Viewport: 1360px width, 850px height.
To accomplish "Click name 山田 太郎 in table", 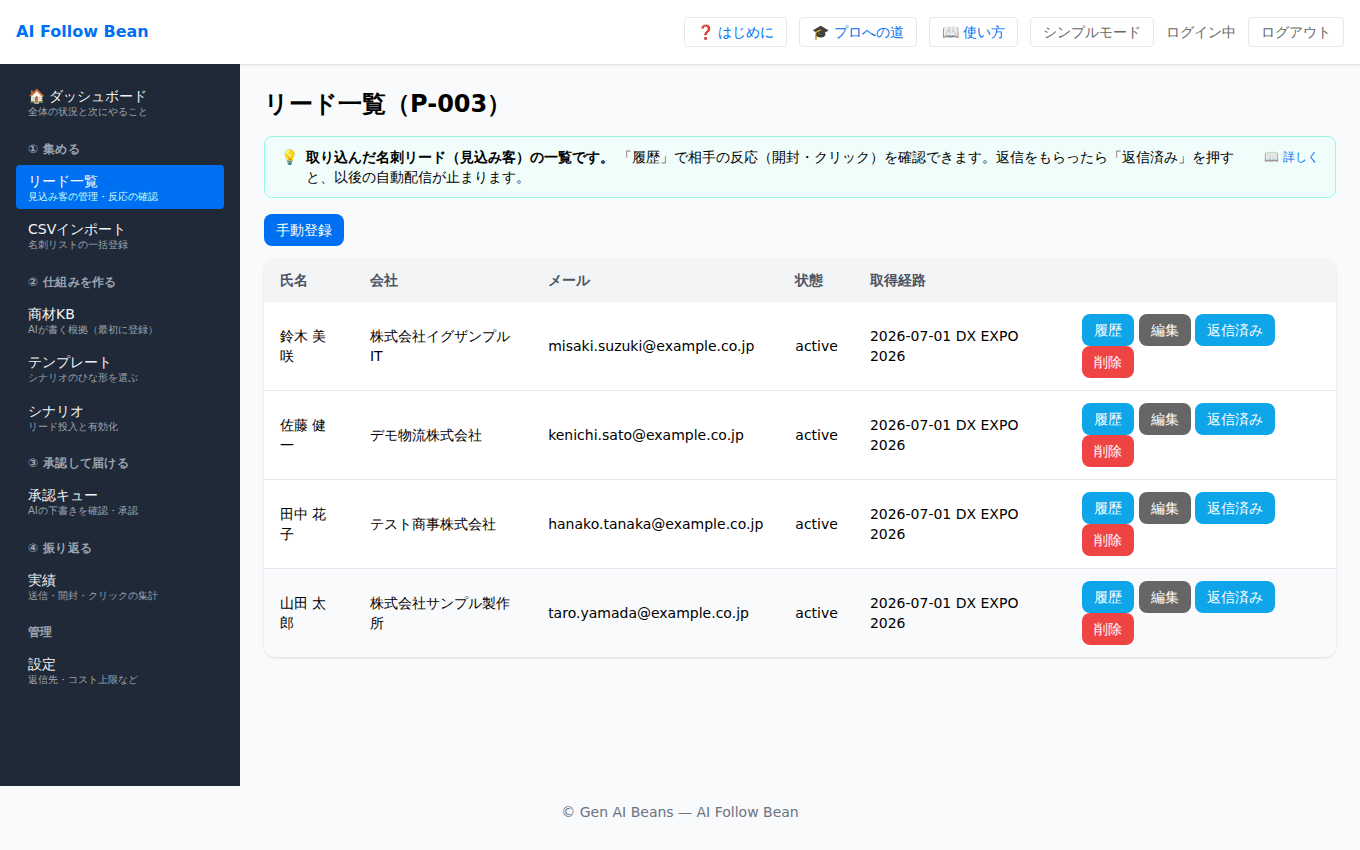I will coord(303,613).
